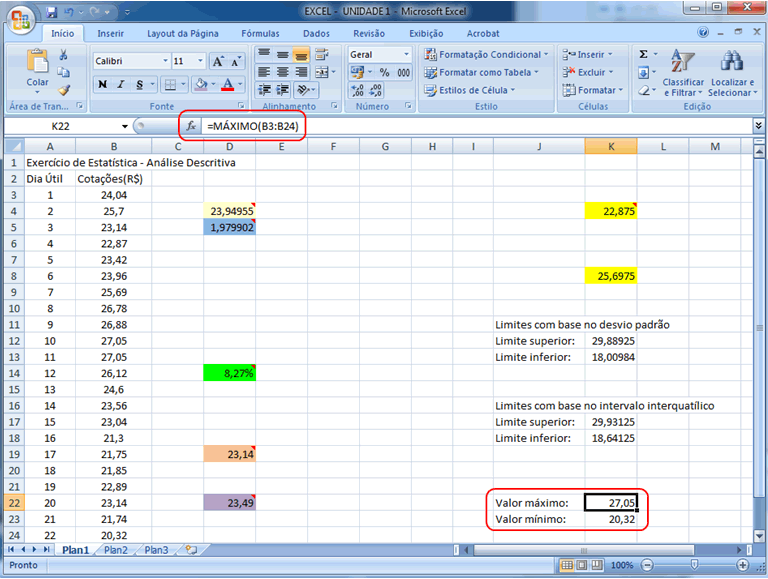Click Formatação Condicional button
The height and width of the screenshot is (579, 768).
click(483, 55)
